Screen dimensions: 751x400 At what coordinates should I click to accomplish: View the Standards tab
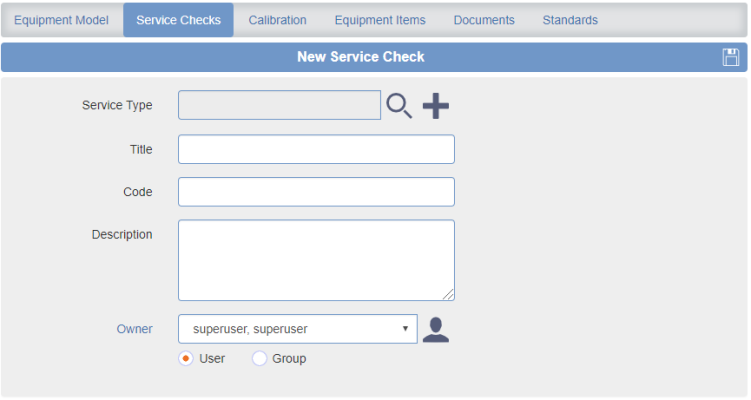[x=570, y=20]
